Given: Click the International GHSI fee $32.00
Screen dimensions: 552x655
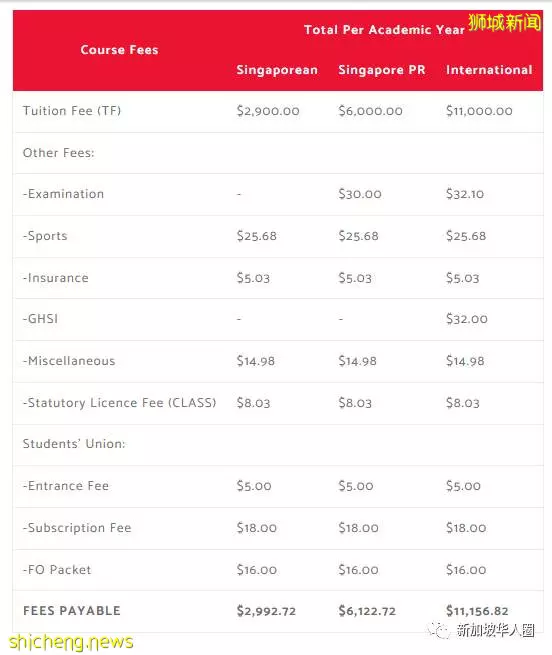Looking at the screenshot, I should tap(466, 319).
